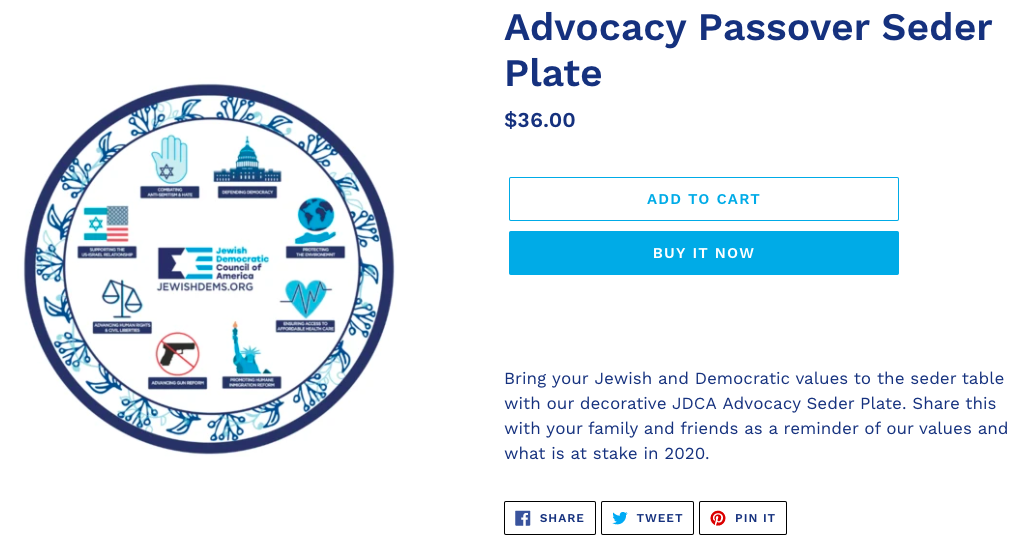Viewport: 1029px width, 549px height.
Task: Click the Jewish Democratic Council logo
Action: pyautogui.click(x=213, y=268)
